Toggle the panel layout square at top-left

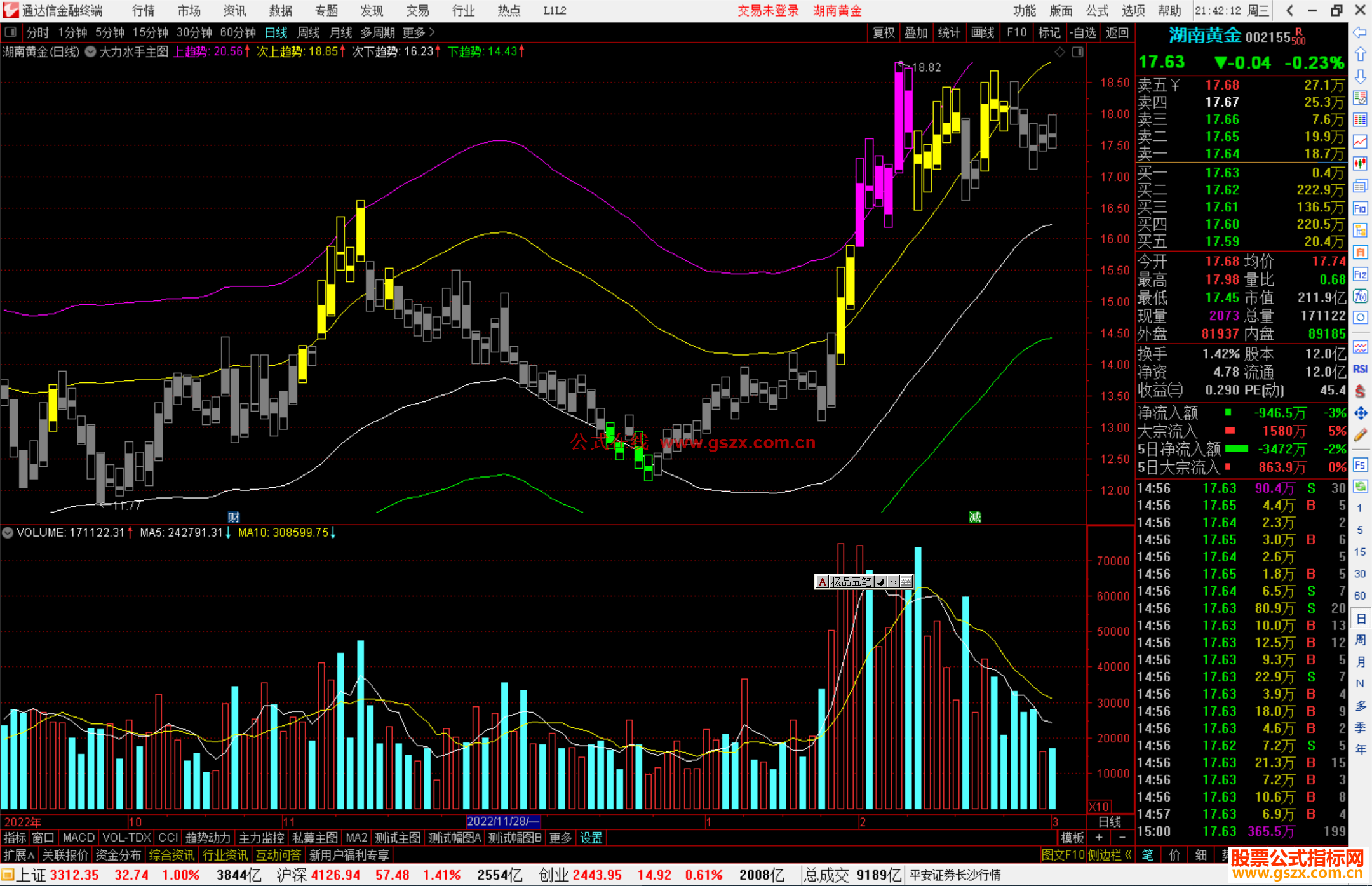[11, 32]
